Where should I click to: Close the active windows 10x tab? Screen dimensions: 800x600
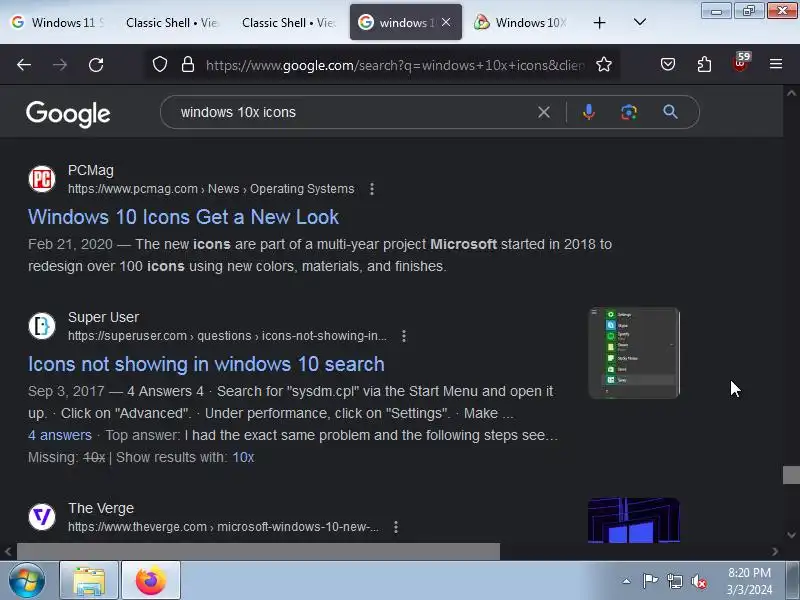coord(446,22)
